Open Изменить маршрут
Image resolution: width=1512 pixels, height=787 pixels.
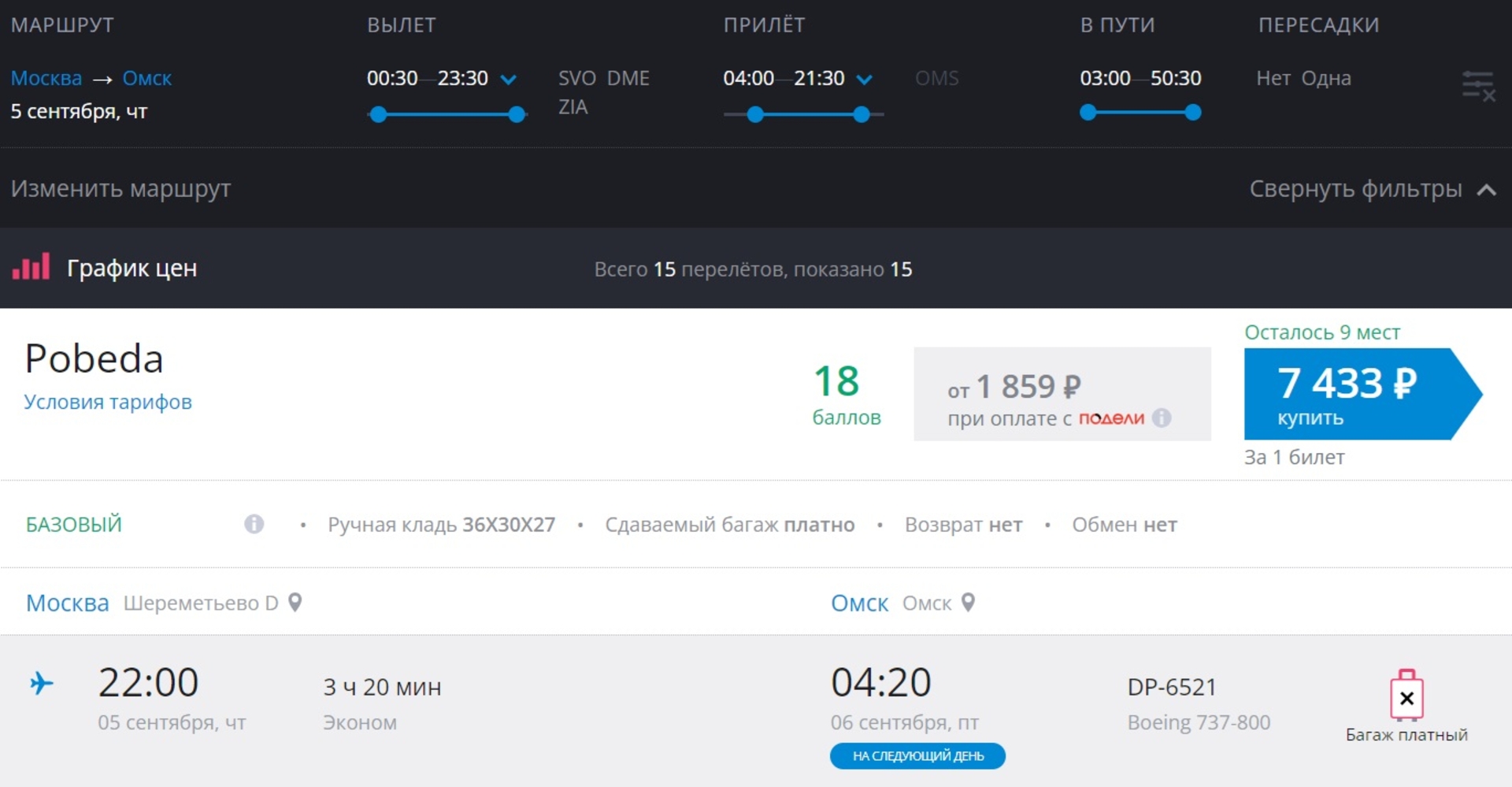[120, 189]
